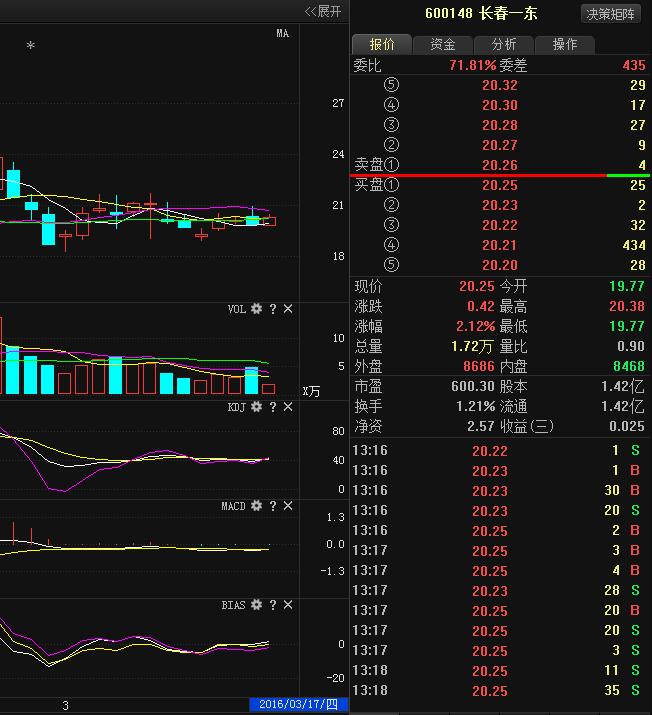Open VOL indicator settings gear
652x715 pixels.
tap(257, 309)
